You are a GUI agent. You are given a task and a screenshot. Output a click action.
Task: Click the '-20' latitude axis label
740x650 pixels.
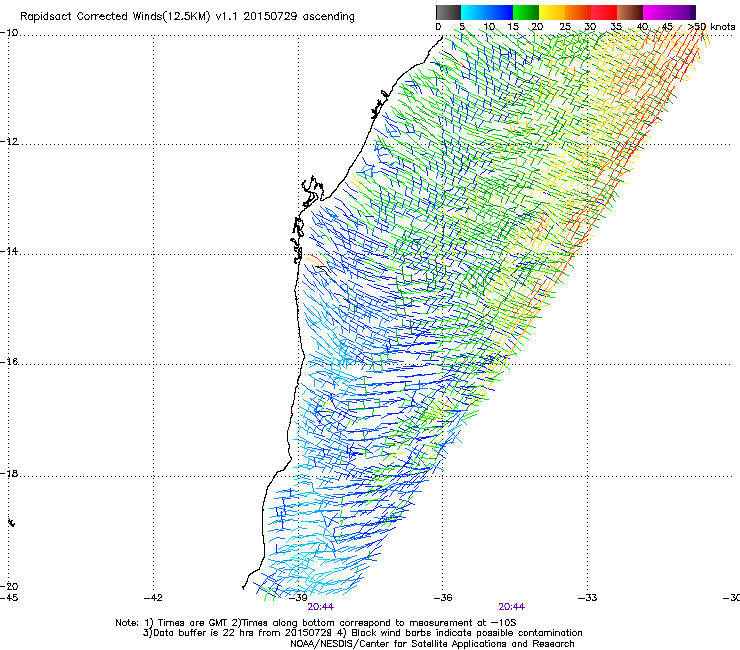(9, 586)
